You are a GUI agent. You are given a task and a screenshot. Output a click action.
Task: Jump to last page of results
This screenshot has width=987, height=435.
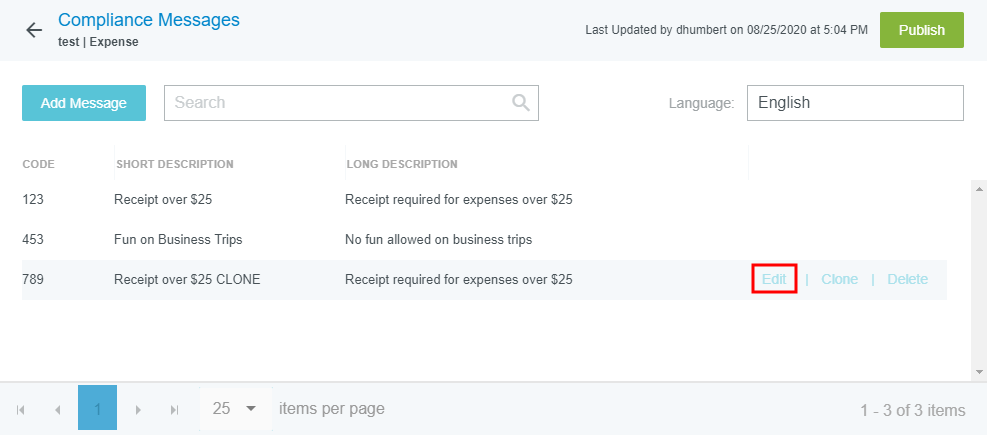174,409
